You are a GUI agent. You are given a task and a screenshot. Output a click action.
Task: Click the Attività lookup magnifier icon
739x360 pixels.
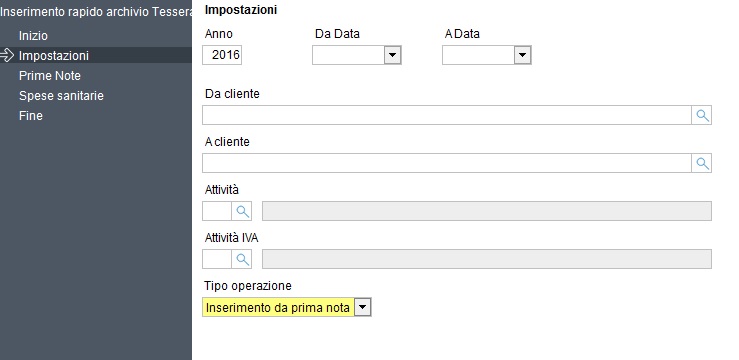pos(242,211)
